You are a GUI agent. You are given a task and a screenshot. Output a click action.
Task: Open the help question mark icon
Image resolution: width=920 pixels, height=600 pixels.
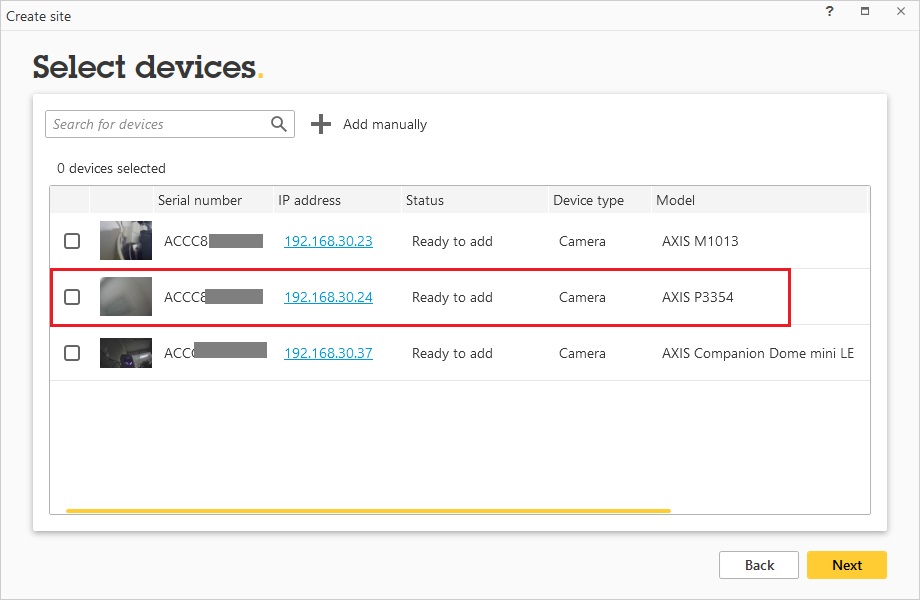[x=829, y=12]
